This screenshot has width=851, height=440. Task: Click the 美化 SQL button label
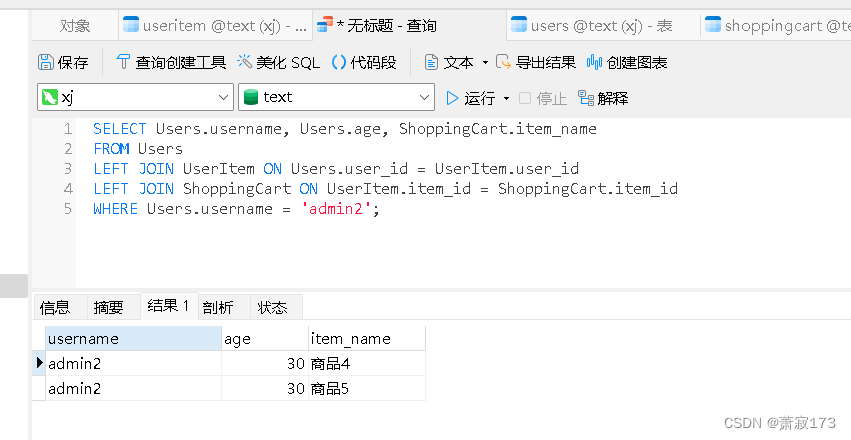(288, 62)
